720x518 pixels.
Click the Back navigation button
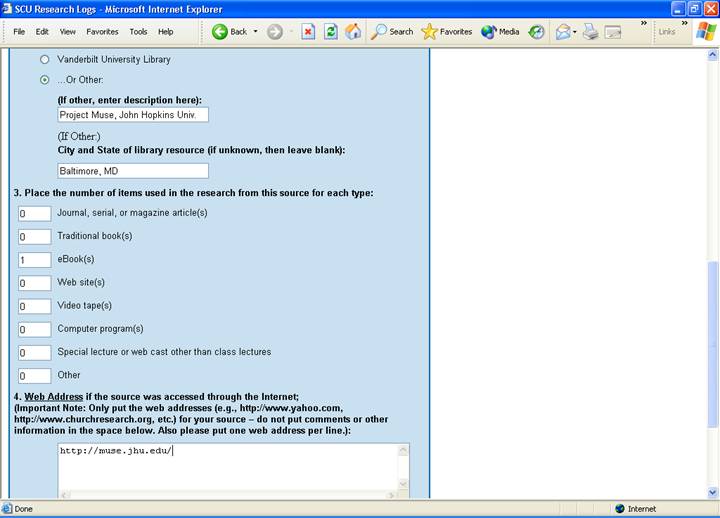pyautogui.click(x=229, y=32)
